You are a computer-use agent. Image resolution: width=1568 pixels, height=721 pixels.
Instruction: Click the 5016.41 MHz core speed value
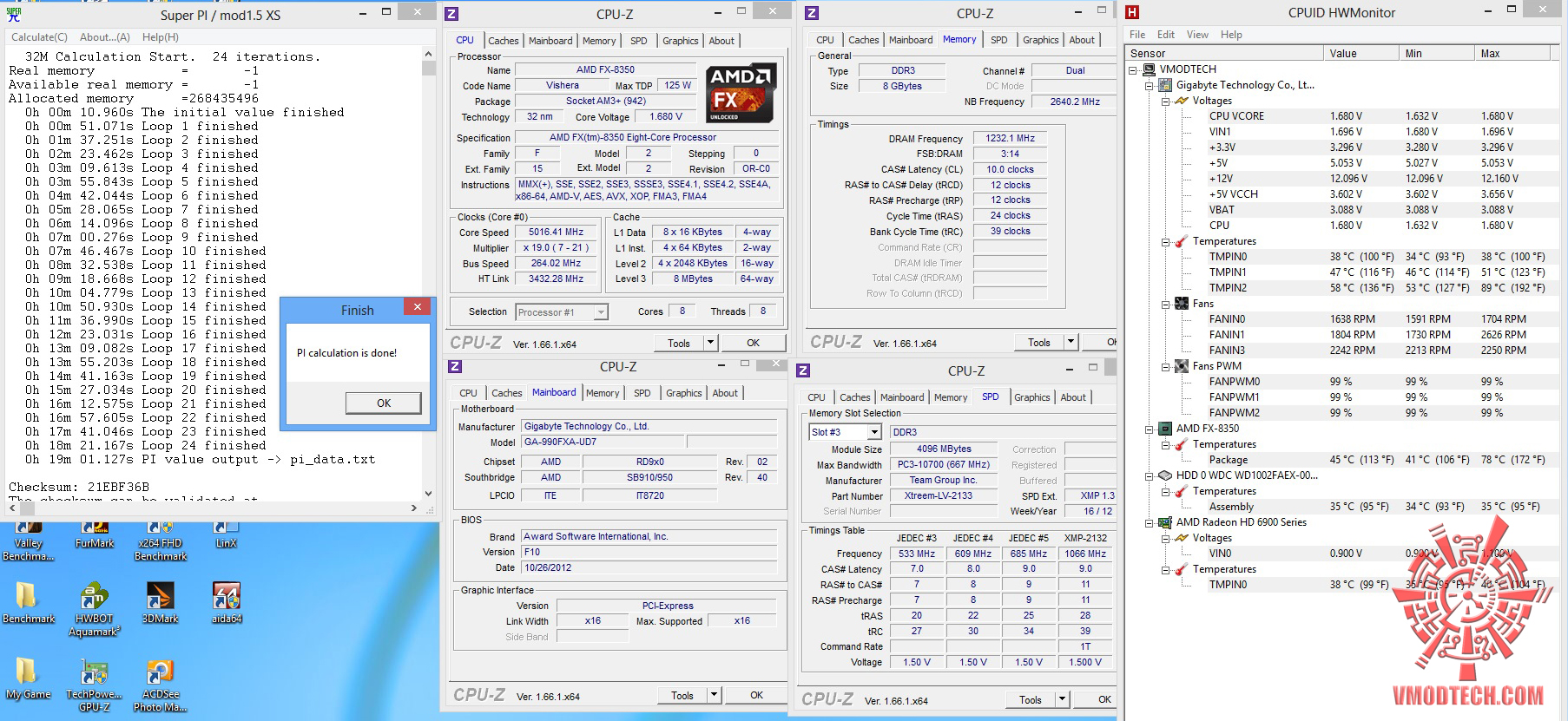click(x=556, y=233)
